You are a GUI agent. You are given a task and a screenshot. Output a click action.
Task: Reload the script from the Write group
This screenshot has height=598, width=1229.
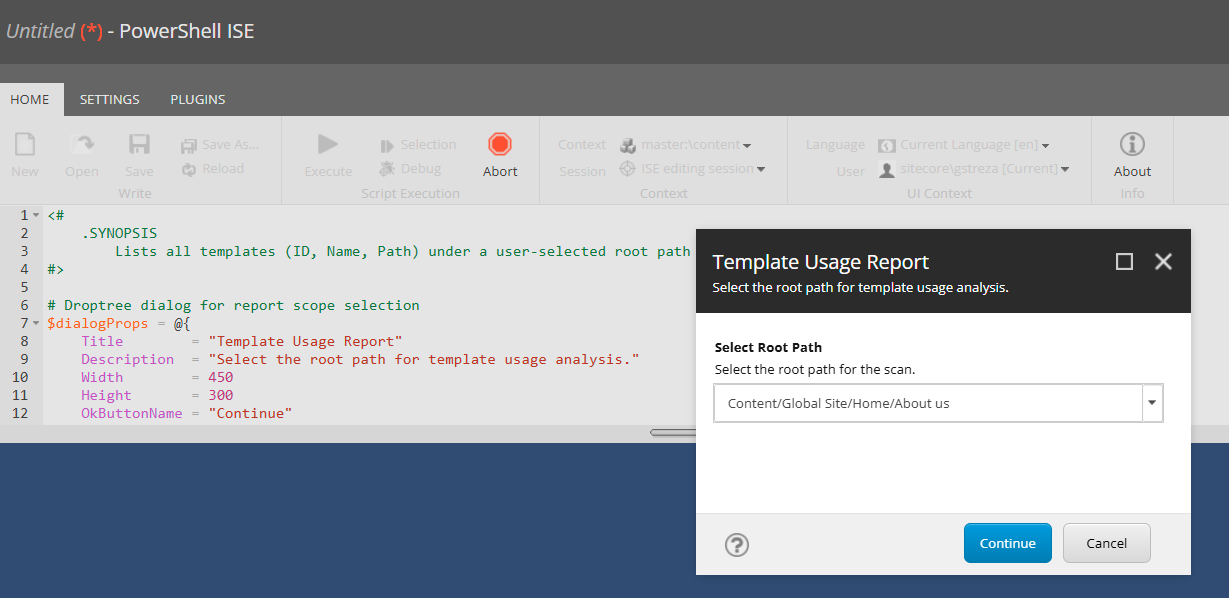coord(213,168)
